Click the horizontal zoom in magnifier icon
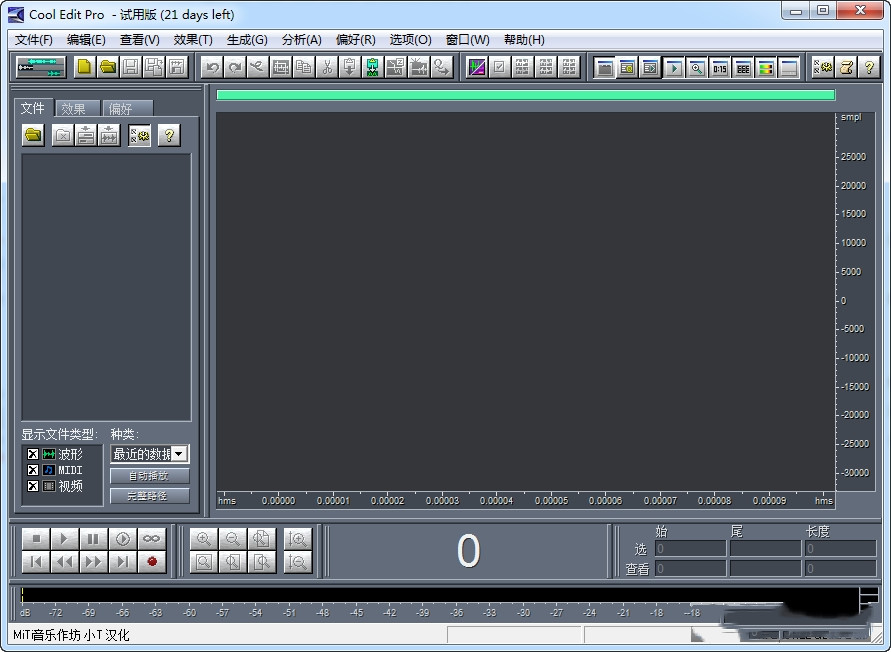This screenshot has height=652, width=891. pyautogui.click(x=204, y=539)
